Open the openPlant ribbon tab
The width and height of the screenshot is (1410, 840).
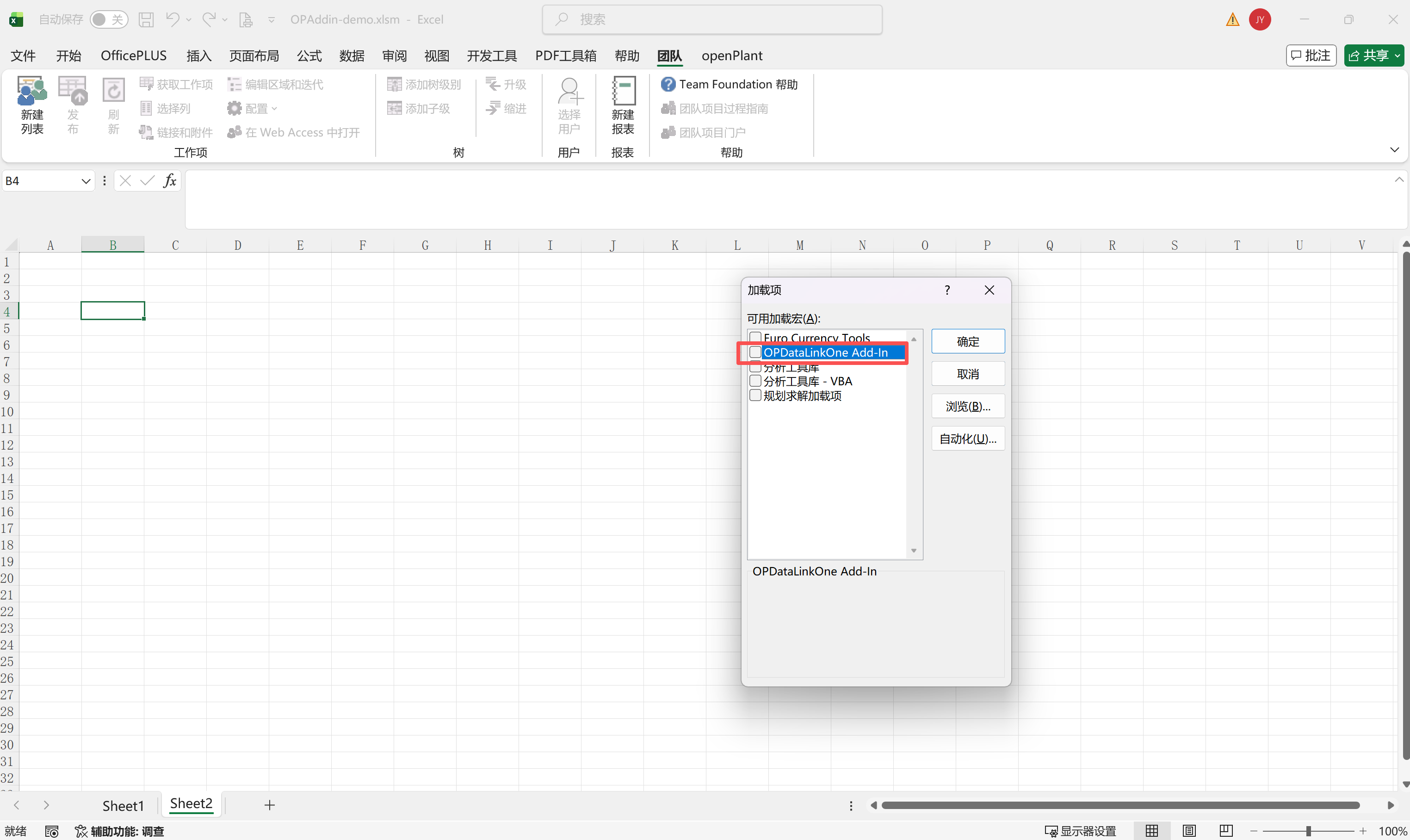click(x=731, y=56)
